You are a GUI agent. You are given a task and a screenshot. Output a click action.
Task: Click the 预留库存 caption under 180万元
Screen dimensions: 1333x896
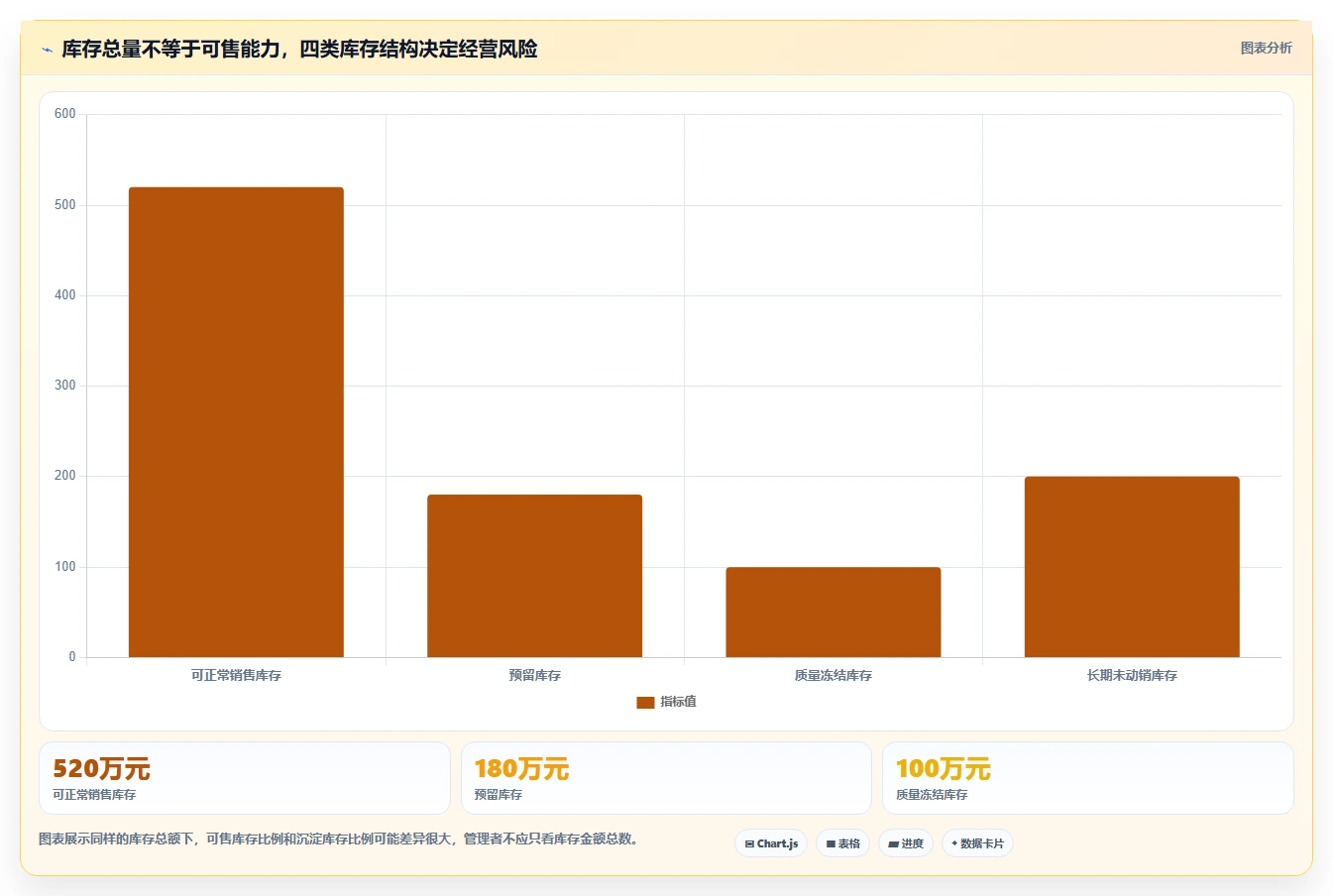pyautogui.click(x=498, y=795)
